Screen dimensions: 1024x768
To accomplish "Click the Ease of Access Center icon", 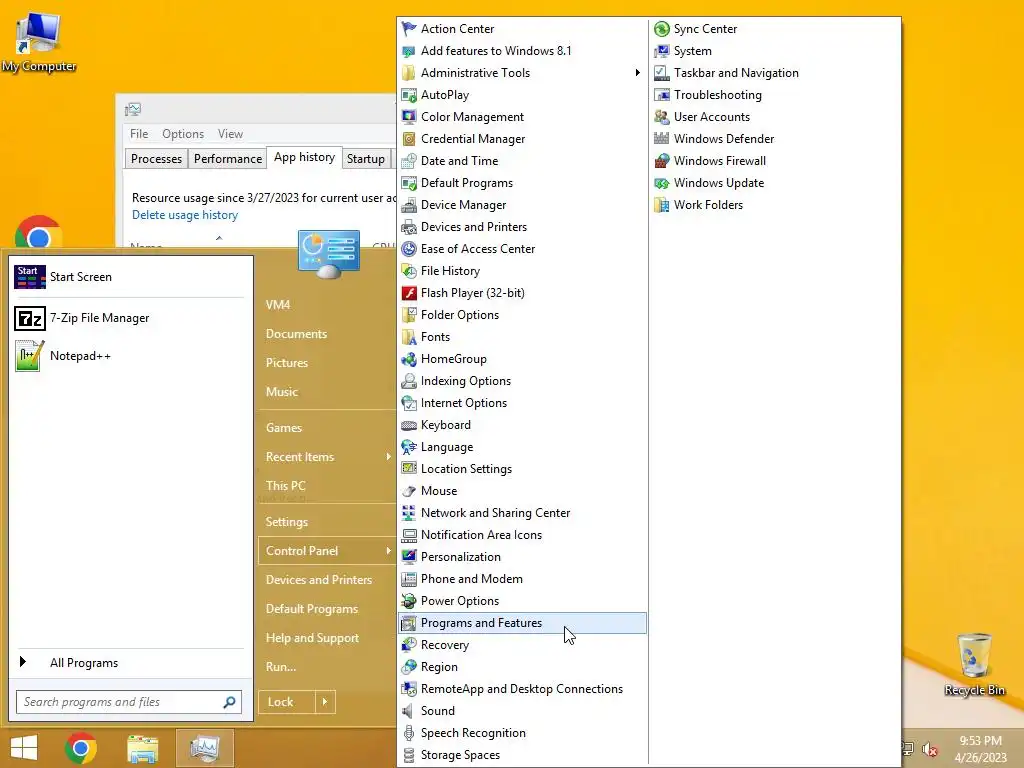I will 409,249.
